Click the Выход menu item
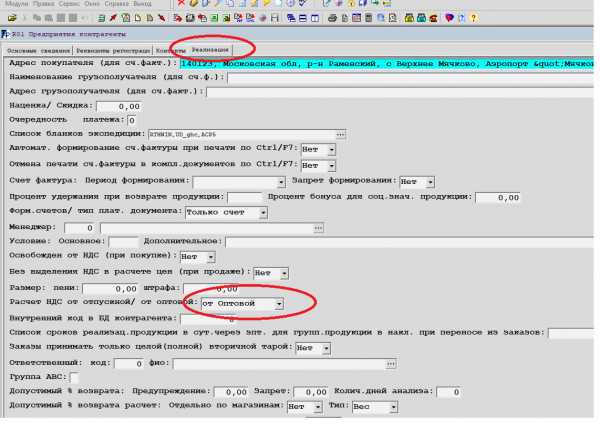The height and width of the screenshot is (422, 600). click(142, 4)
